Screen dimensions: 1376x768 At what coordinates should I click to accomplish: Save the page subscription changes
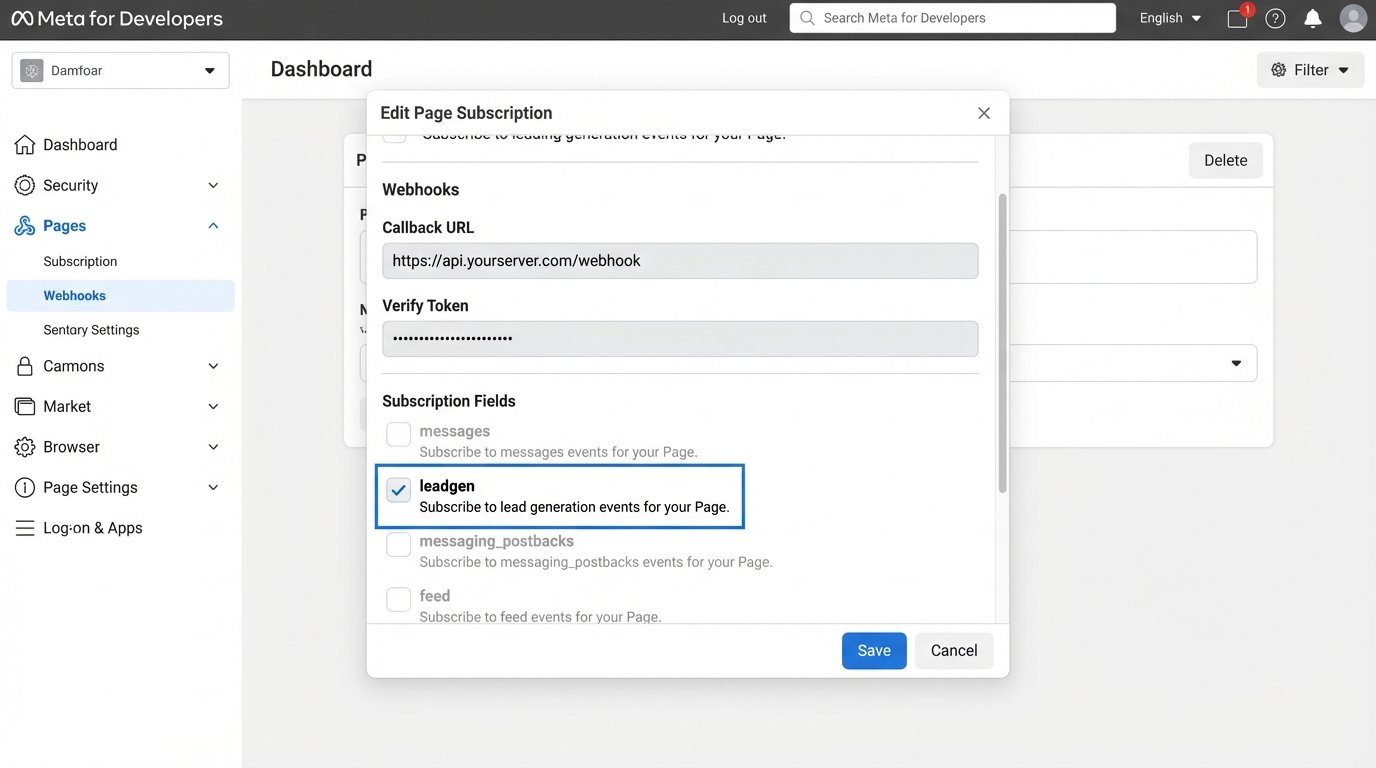click(873, 650)
